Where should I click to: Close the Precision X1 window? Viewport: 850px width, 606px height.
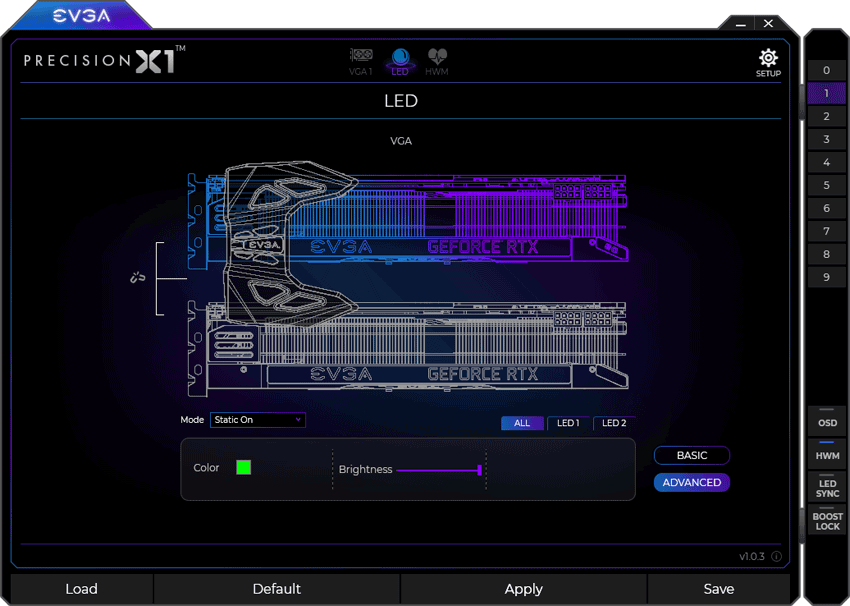click(x=768, y=23)
